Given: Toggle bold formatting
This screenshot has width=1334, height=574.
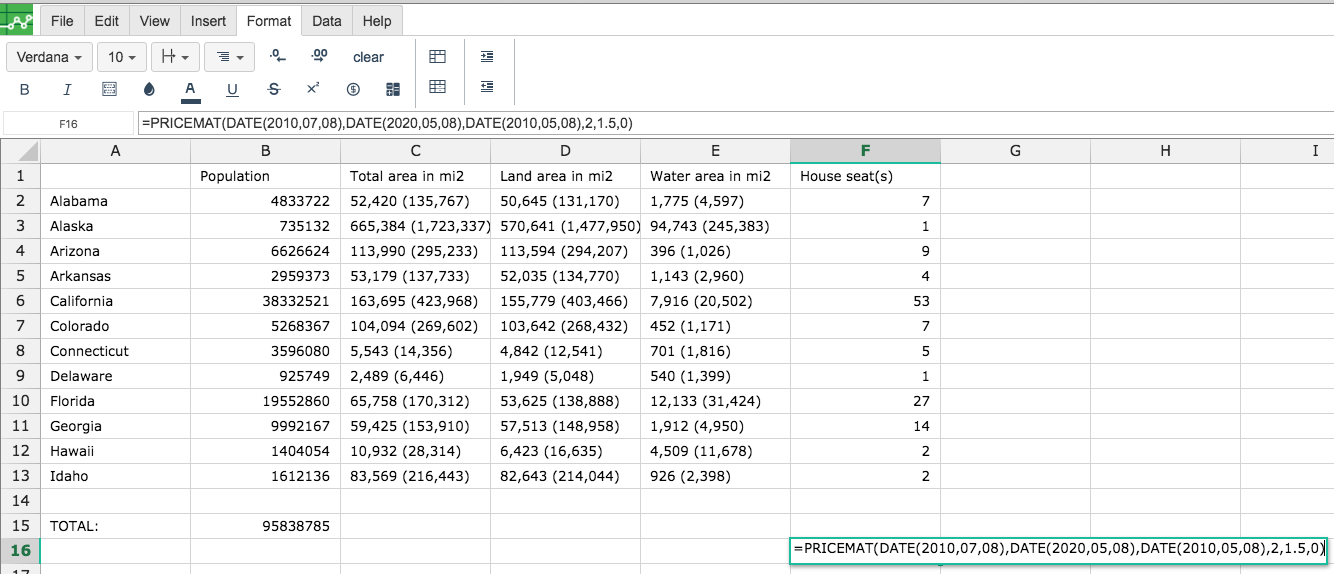Looking at the screenshot, I should tap(25, 89).
